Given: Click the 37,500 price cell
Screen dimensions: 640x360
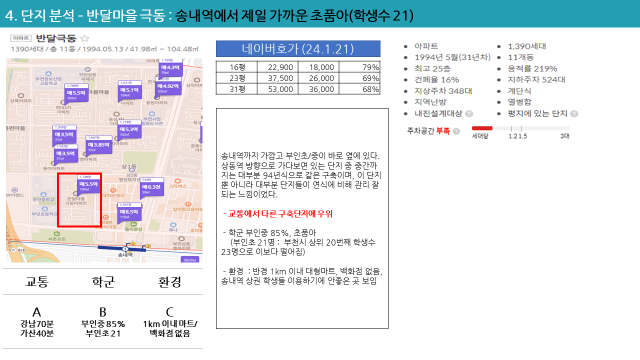Looking at the screenshot, I should (278, 78).
